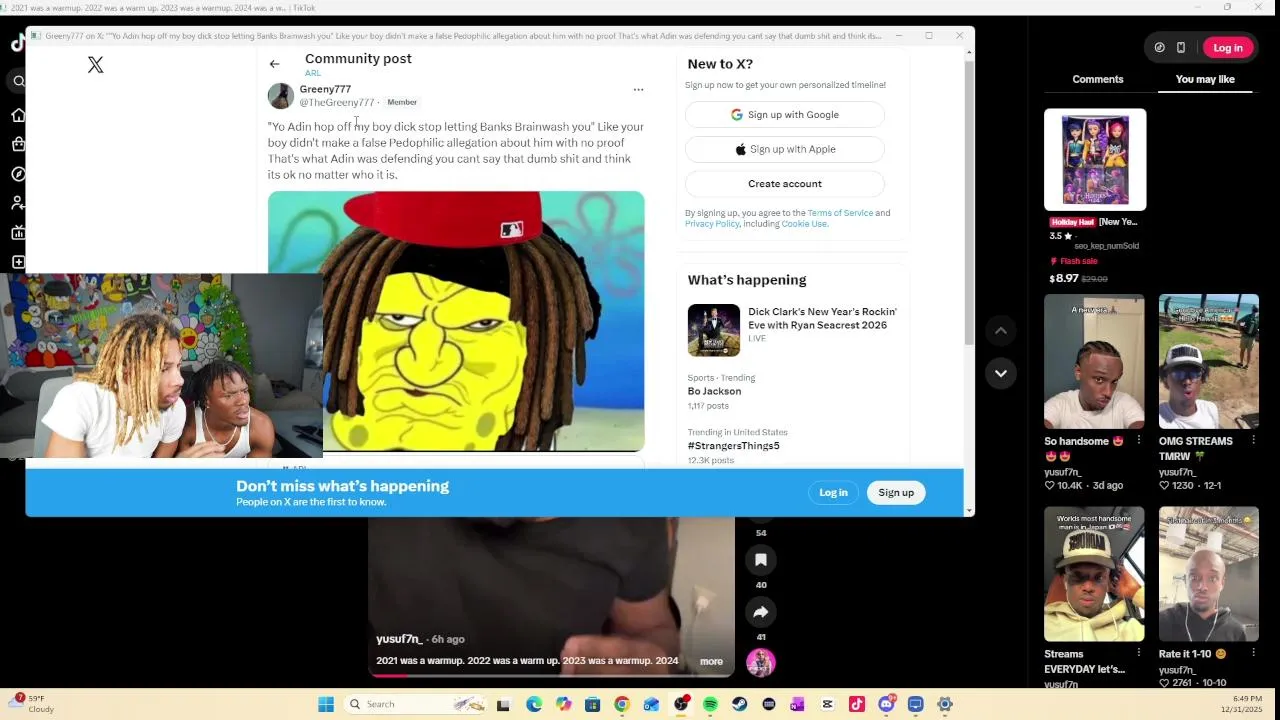The height and width of the screenshot is (720, 1280).
Task: Open the TikTok search icon in the sidebar
Action: (x=18, y=81)
